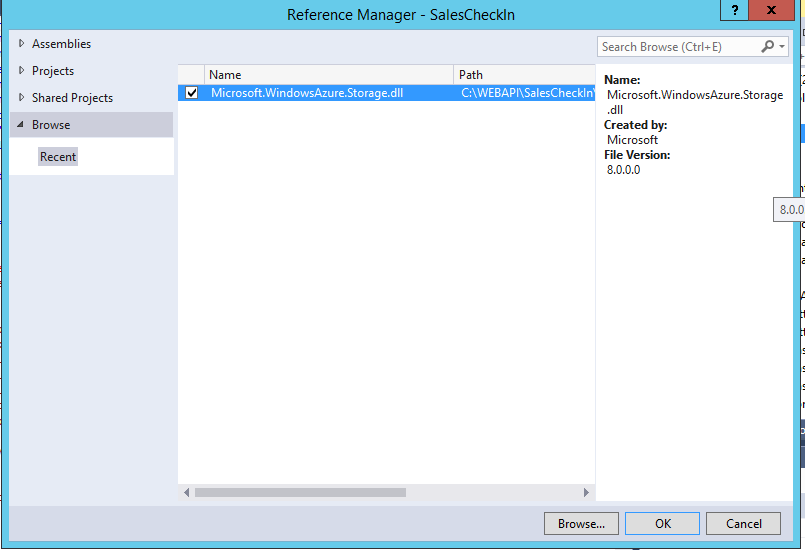Expand the Projects category
This screenshot has height=550, width=805.
[21, 70]
